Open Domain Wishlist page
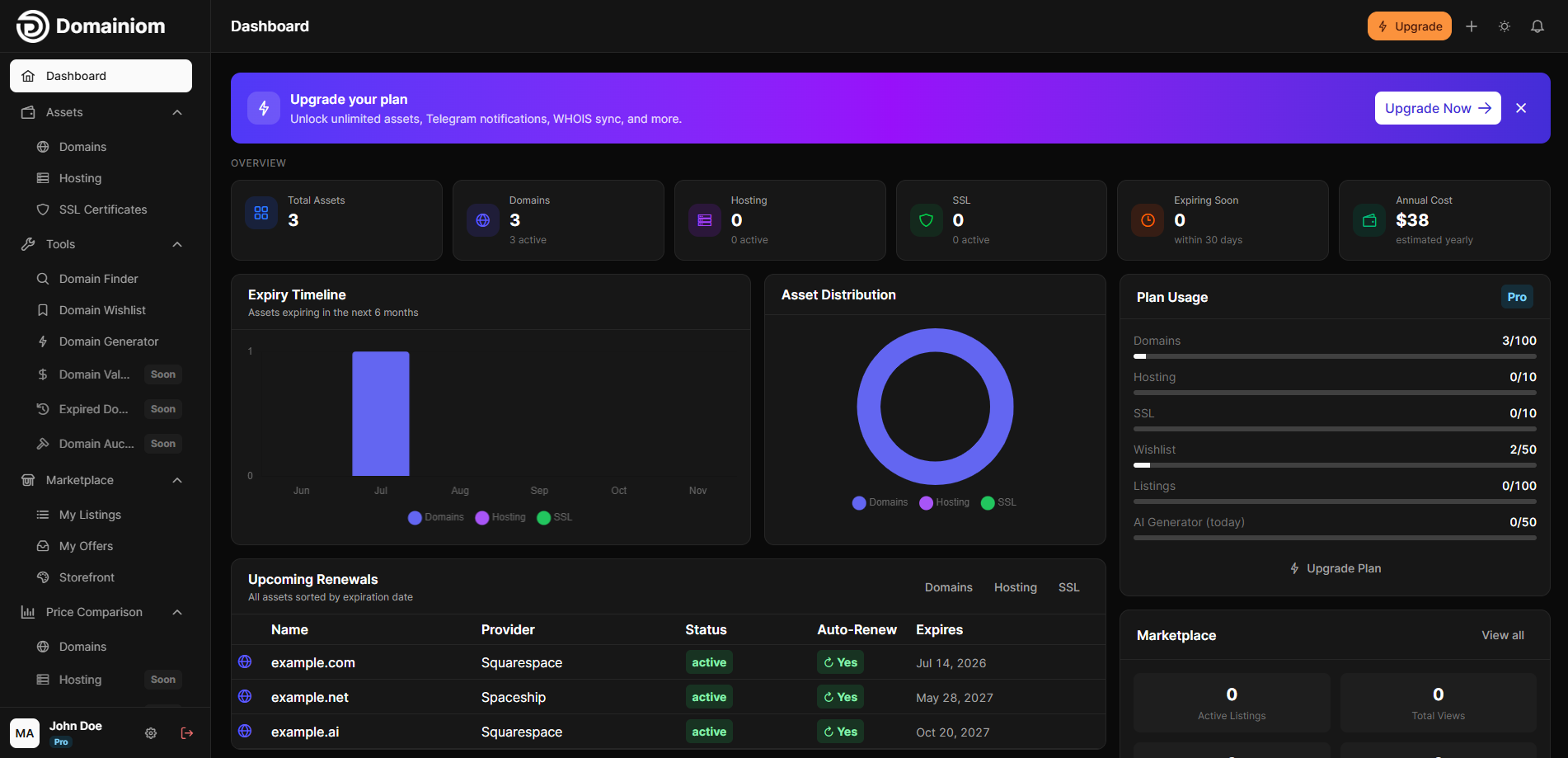1568x758 pixels. [x=101, y=310]
